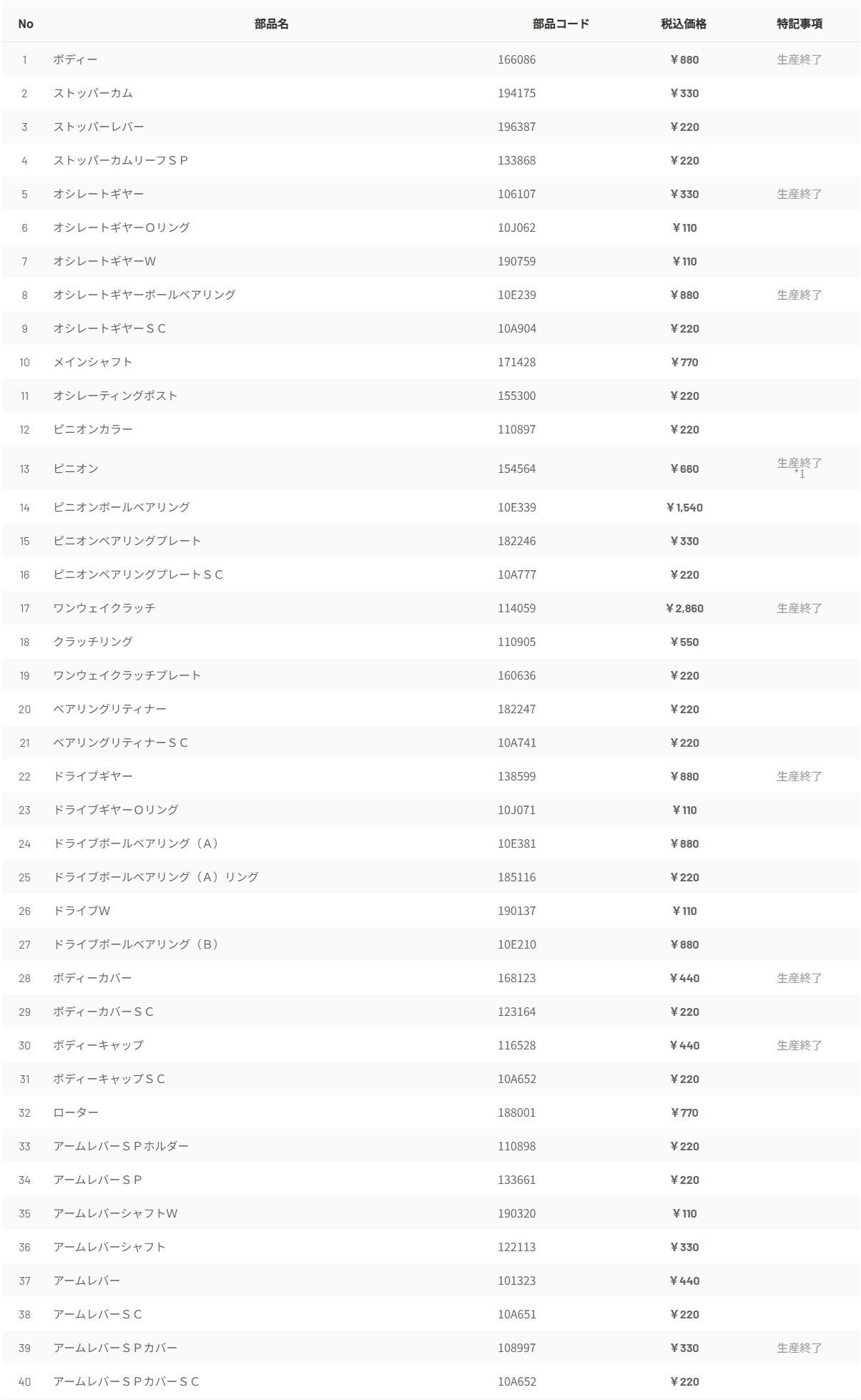Click the 部品コード column header

561,24
